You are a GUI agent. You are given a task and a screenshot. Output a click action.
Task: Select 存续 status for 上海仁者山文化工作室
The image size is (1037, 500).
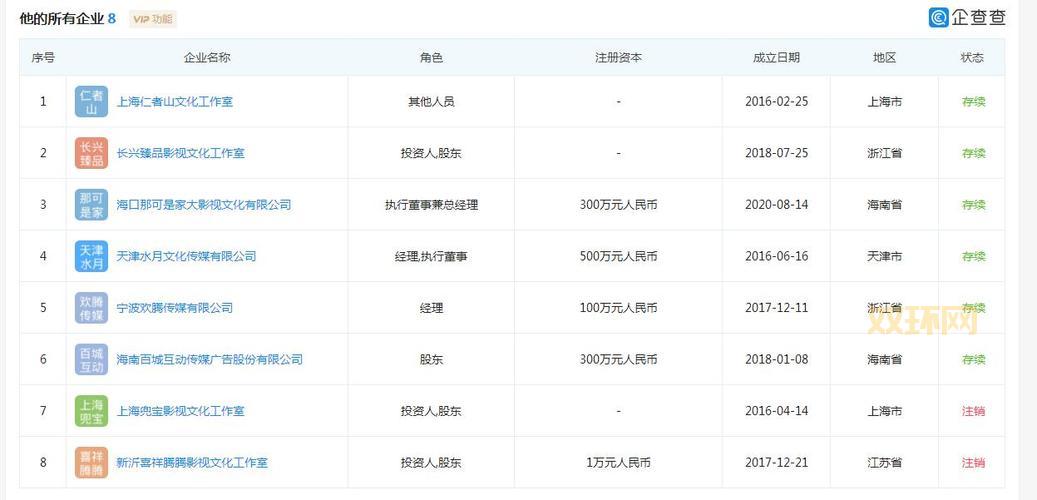click(x=973, y=102)
